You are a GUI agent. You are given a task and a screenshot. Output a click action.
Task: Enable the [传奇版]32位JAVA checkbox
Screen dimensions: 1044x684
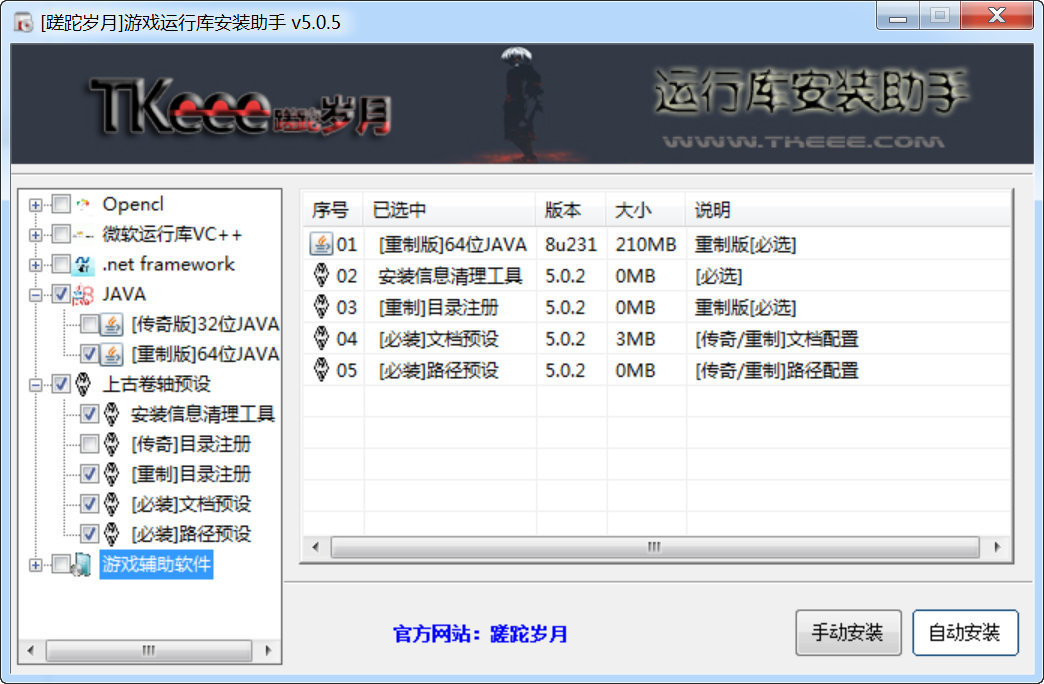(x=90, y=324)
